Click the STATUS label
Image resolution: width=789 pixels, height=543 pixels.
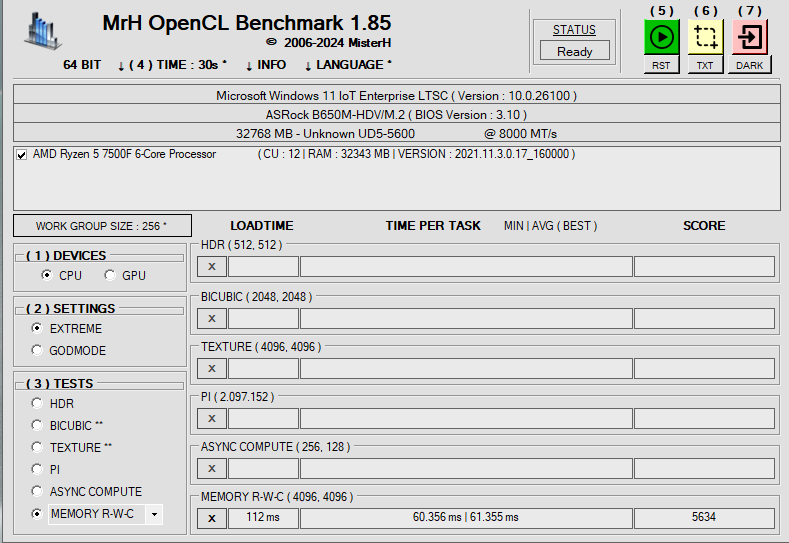(574, 30)
